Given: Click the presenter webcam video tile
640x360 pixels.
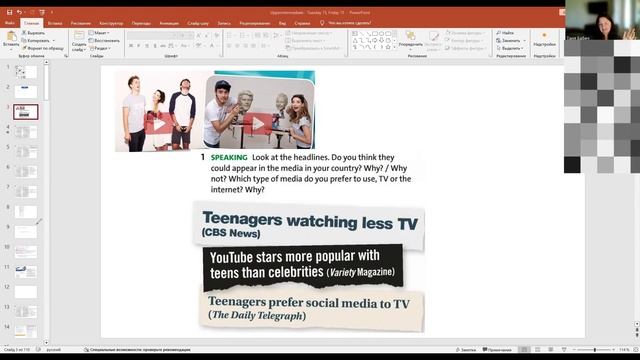Looking at the screenshot, I should 602,20.
